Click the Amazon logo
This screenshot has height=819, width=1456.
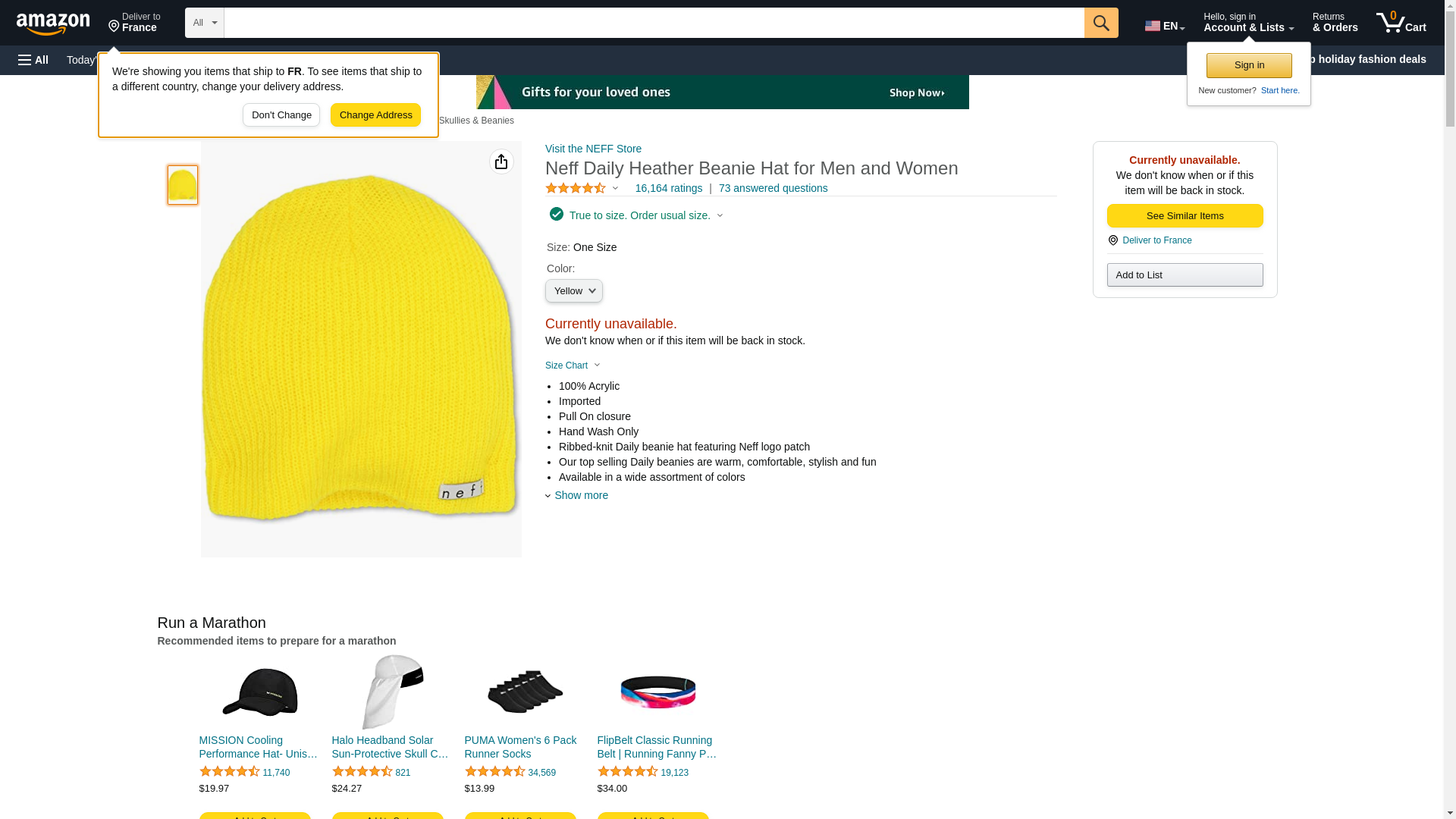(x=53, y=24)
